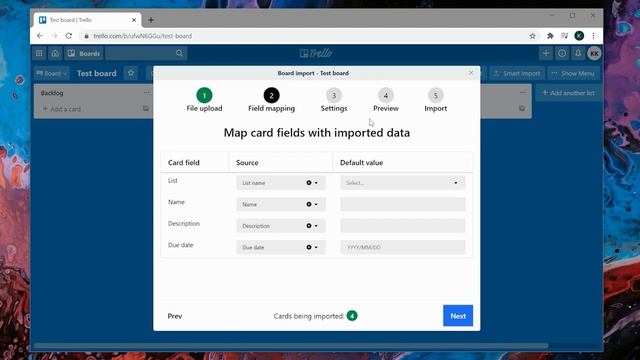Image resolution: width=640 pixels, height=360 pixels.
Task: Click the Trello logo in header
Action: pyautogui.click(x=316, y=53)
